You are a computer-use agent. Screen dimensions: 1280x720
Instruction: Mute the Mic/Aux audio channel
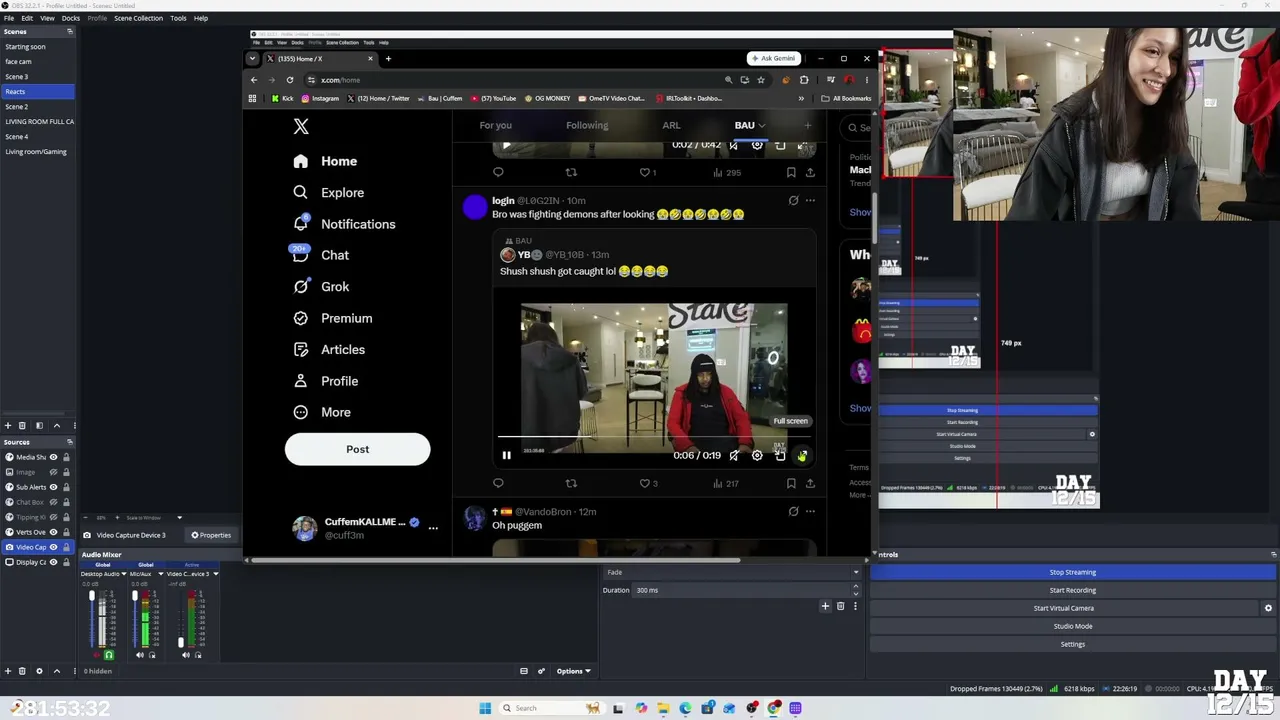coord(140,655)
